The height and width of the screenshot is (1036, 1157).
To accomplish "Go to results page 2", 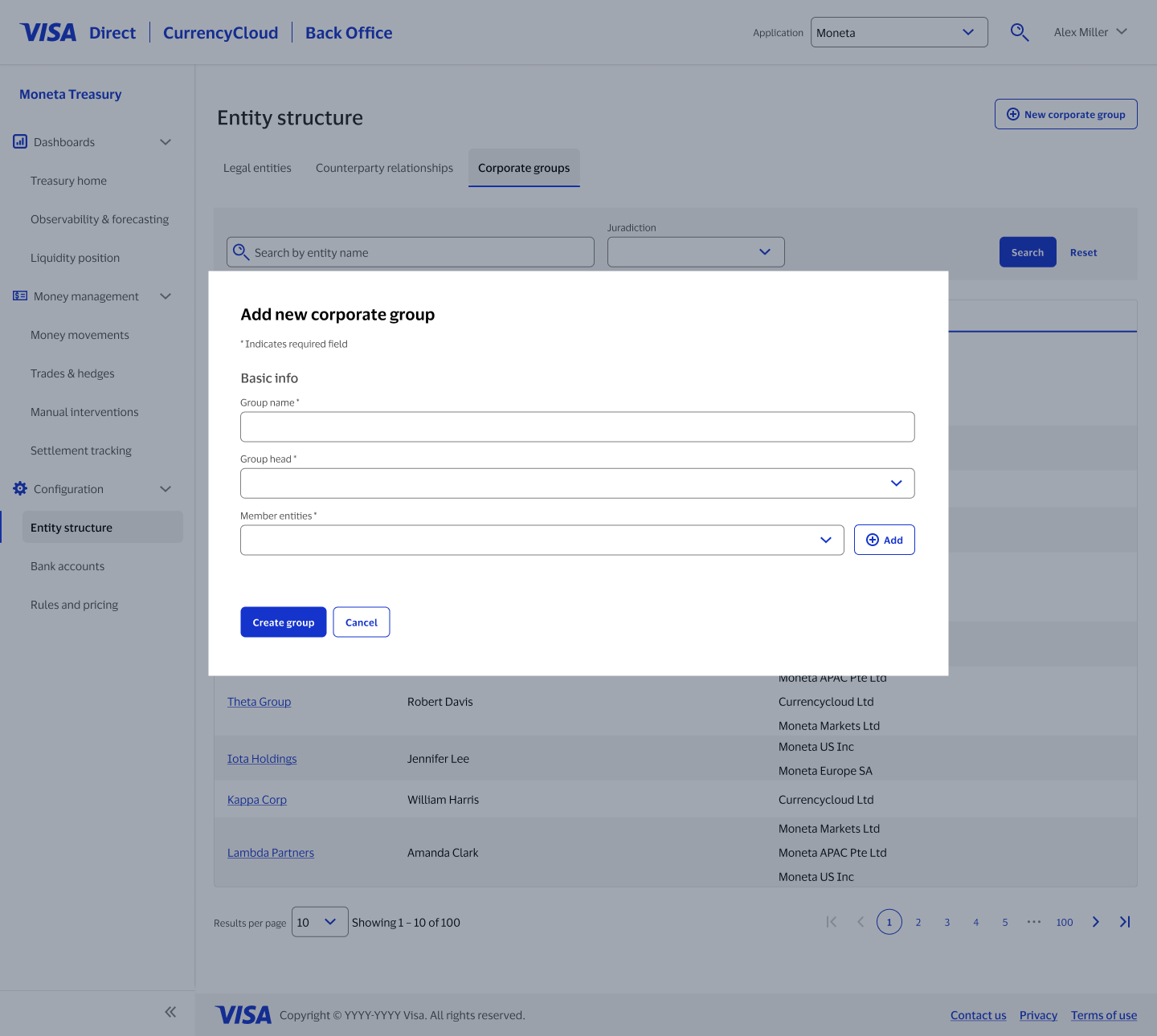I will (918, 922).
